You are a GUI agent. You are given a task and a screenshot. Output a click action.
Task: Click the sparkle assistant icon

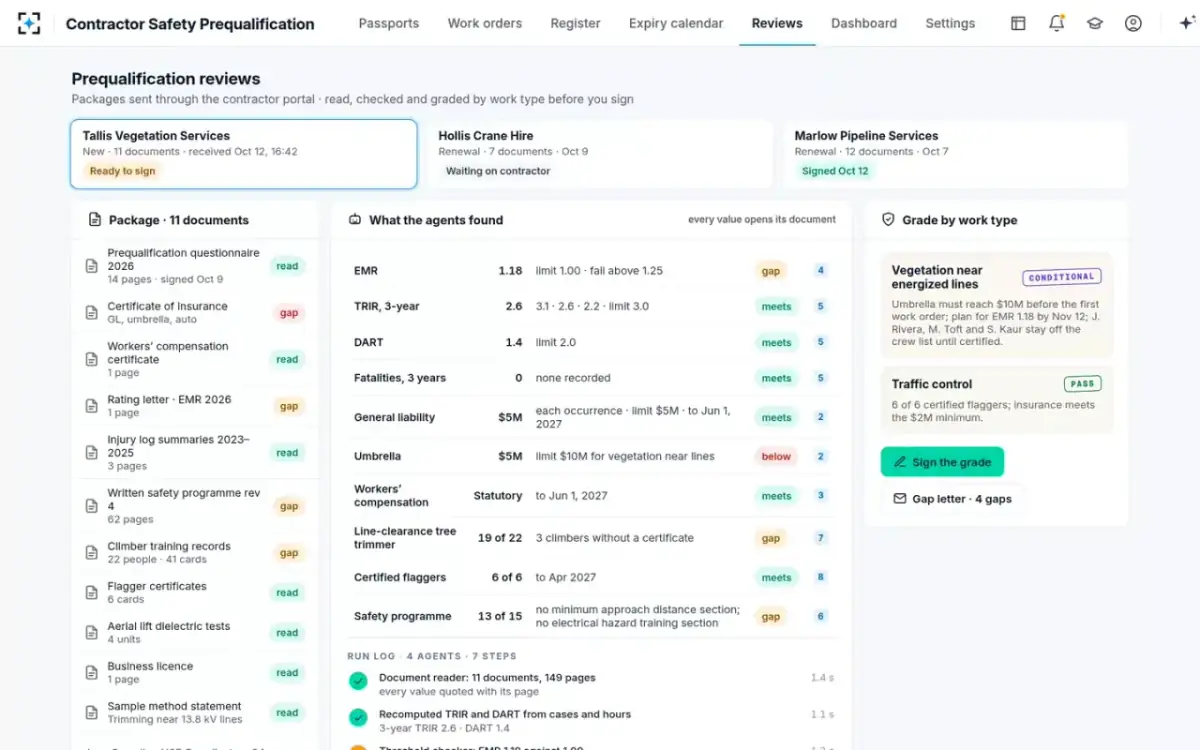(1187, 23)
